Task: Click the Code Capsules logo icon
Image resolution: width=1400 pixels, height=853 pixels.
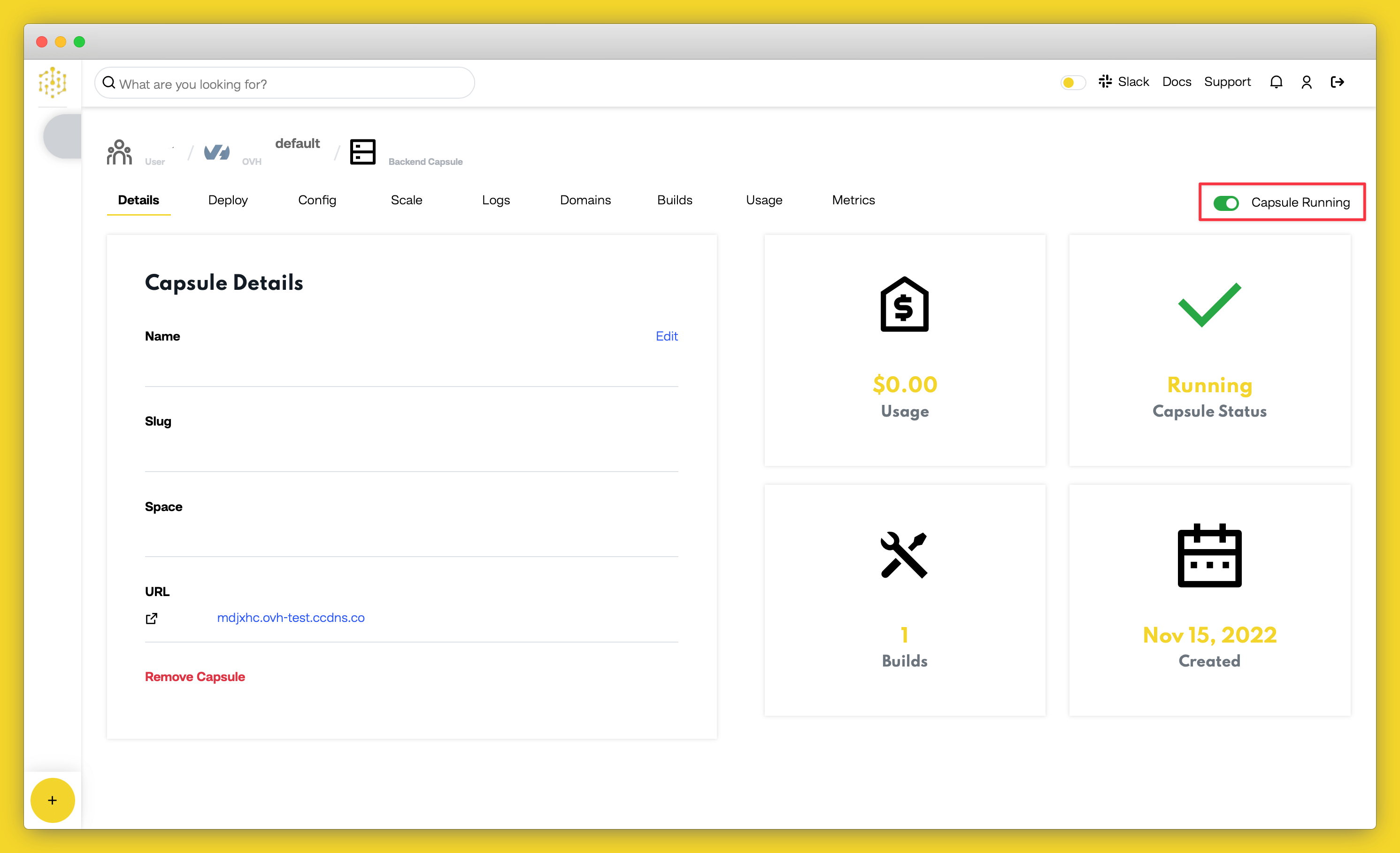Action: pyautogui.click(x=52, y=83)
